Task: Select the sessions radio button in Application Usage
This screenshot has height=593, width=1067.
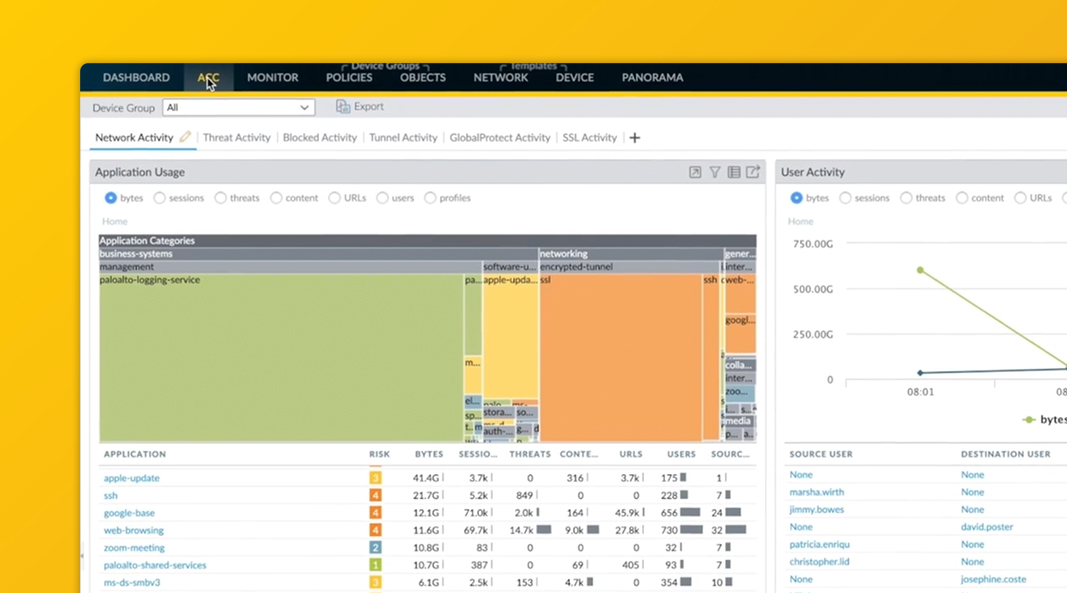Action: [160, 197]
